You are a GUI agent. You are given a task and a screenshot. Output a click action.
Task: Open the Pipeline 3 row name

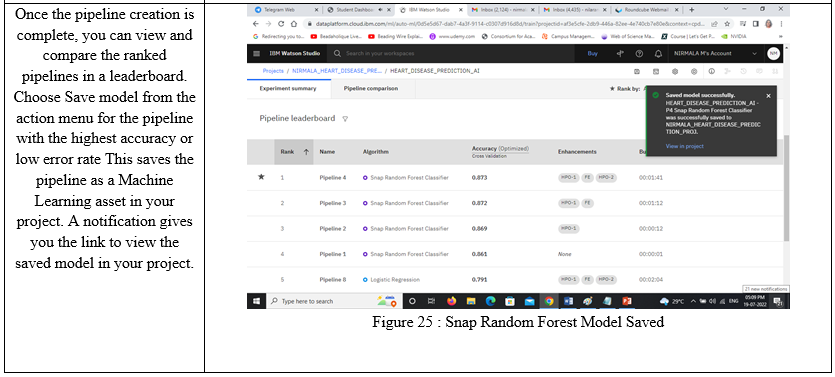pos(333,203)
